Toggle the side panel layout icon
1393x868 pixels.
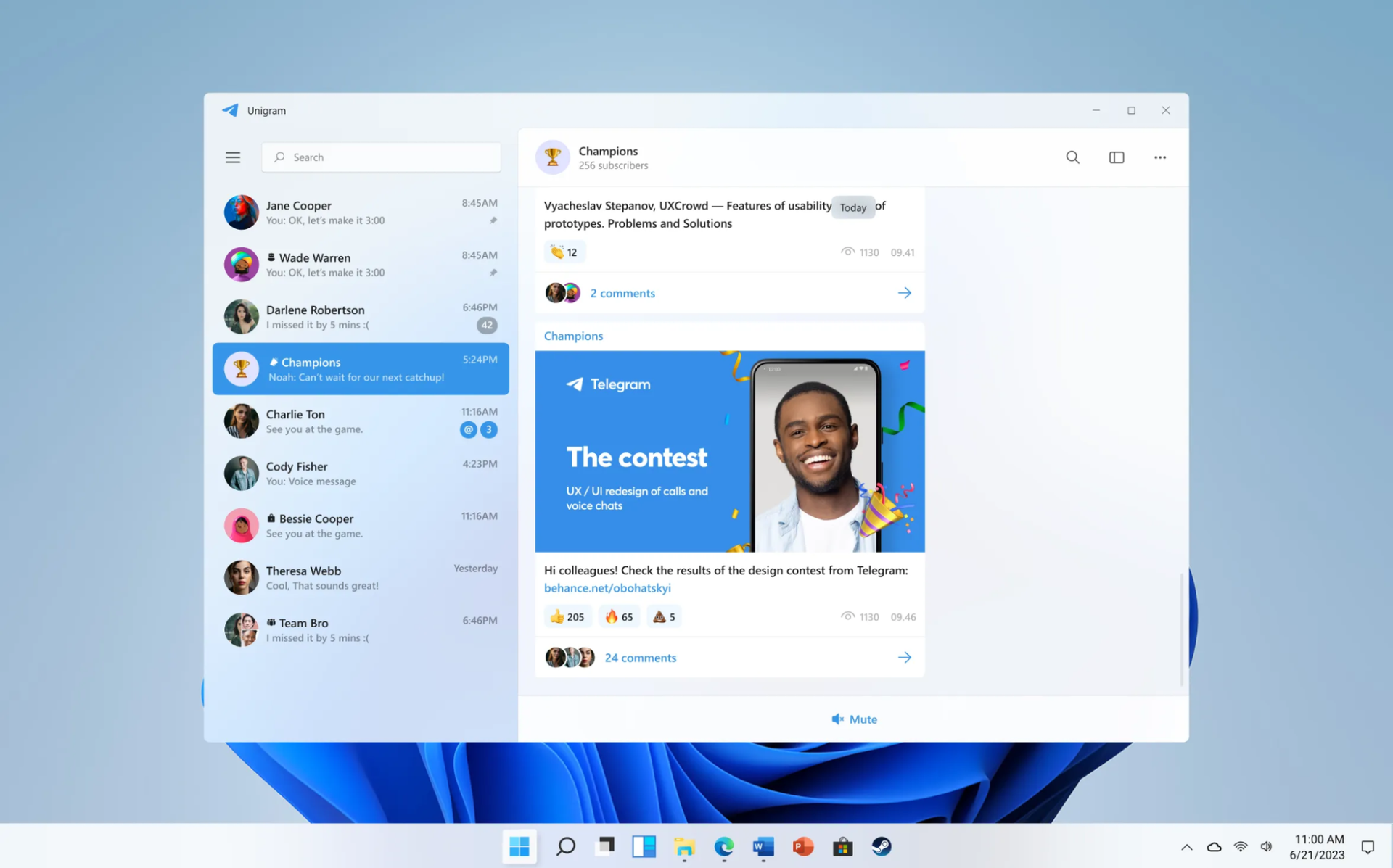[x=1116, y=157]
